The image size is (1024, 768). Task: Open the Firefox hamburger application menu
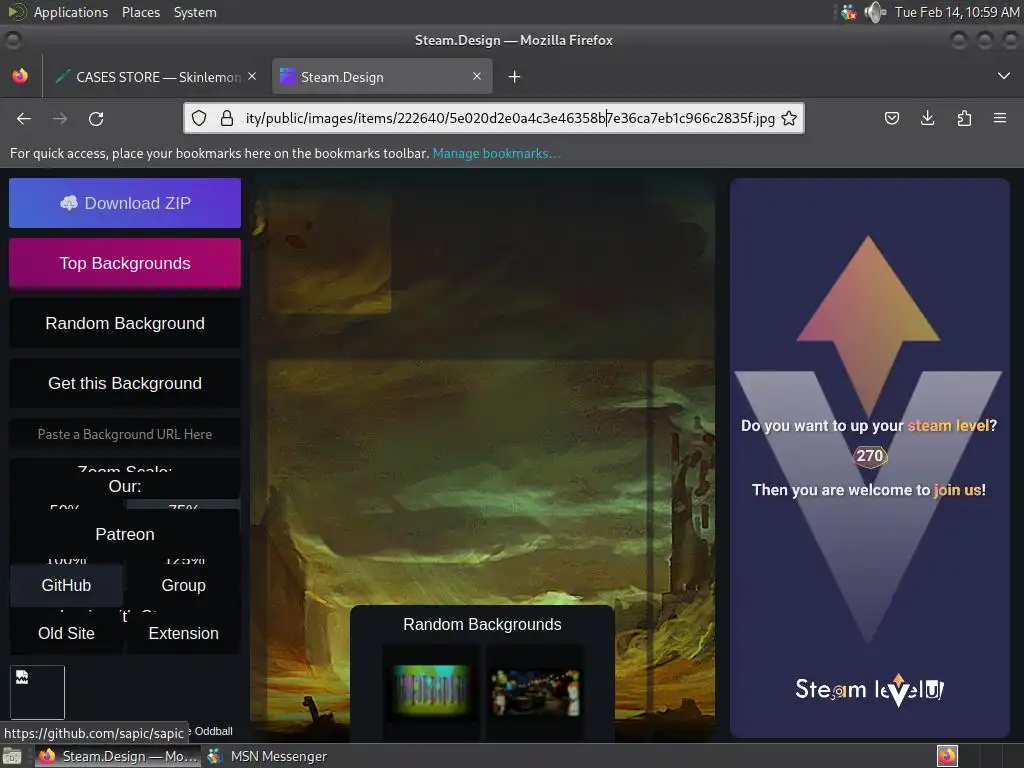[x=1000, y=118]
